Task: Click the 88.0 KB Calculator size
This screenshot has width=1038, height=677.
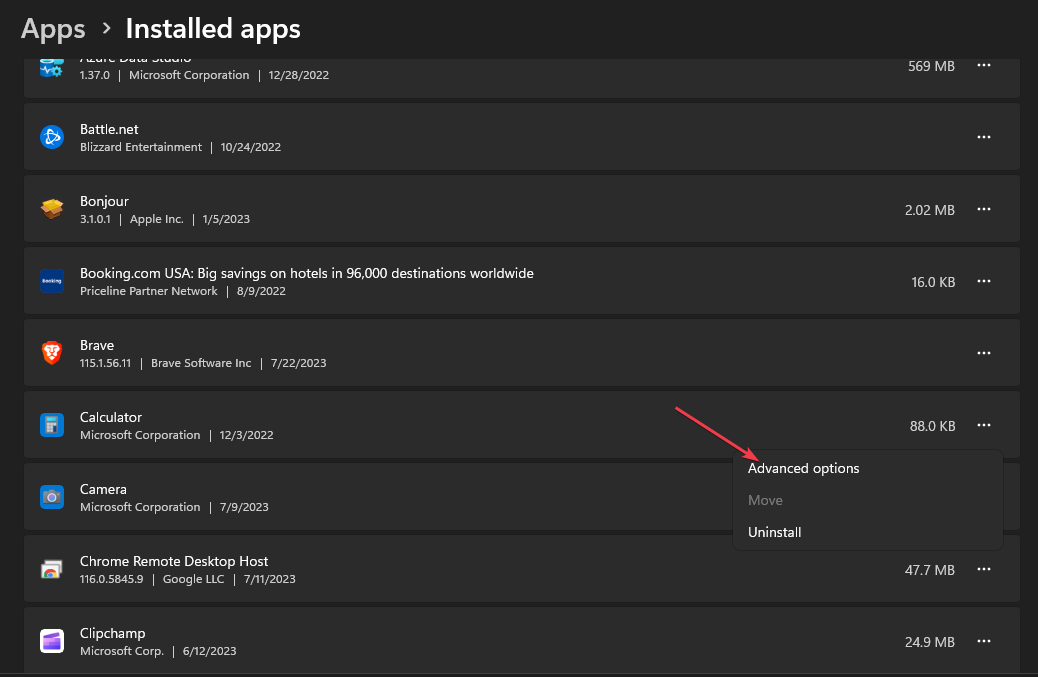Action: (x=932, y=426)
